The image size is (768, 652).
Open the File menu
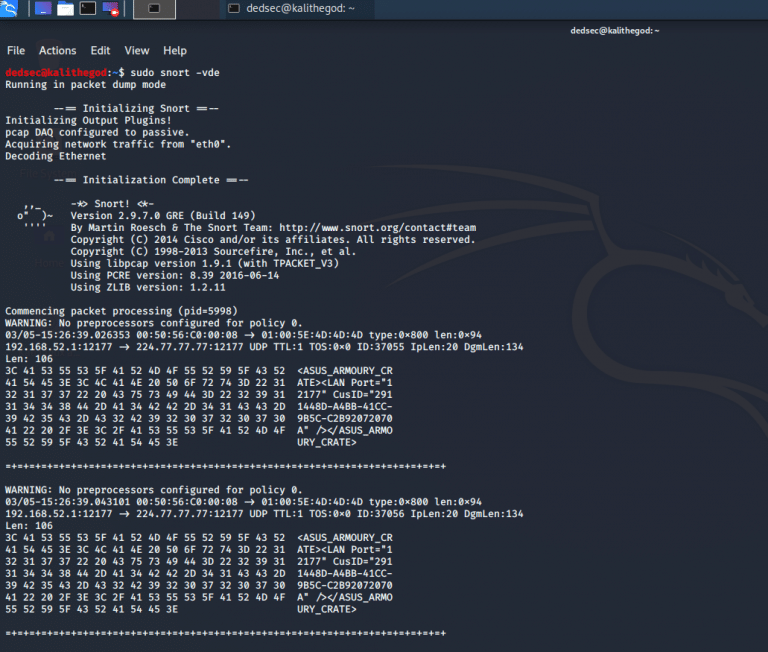[16, 51]
